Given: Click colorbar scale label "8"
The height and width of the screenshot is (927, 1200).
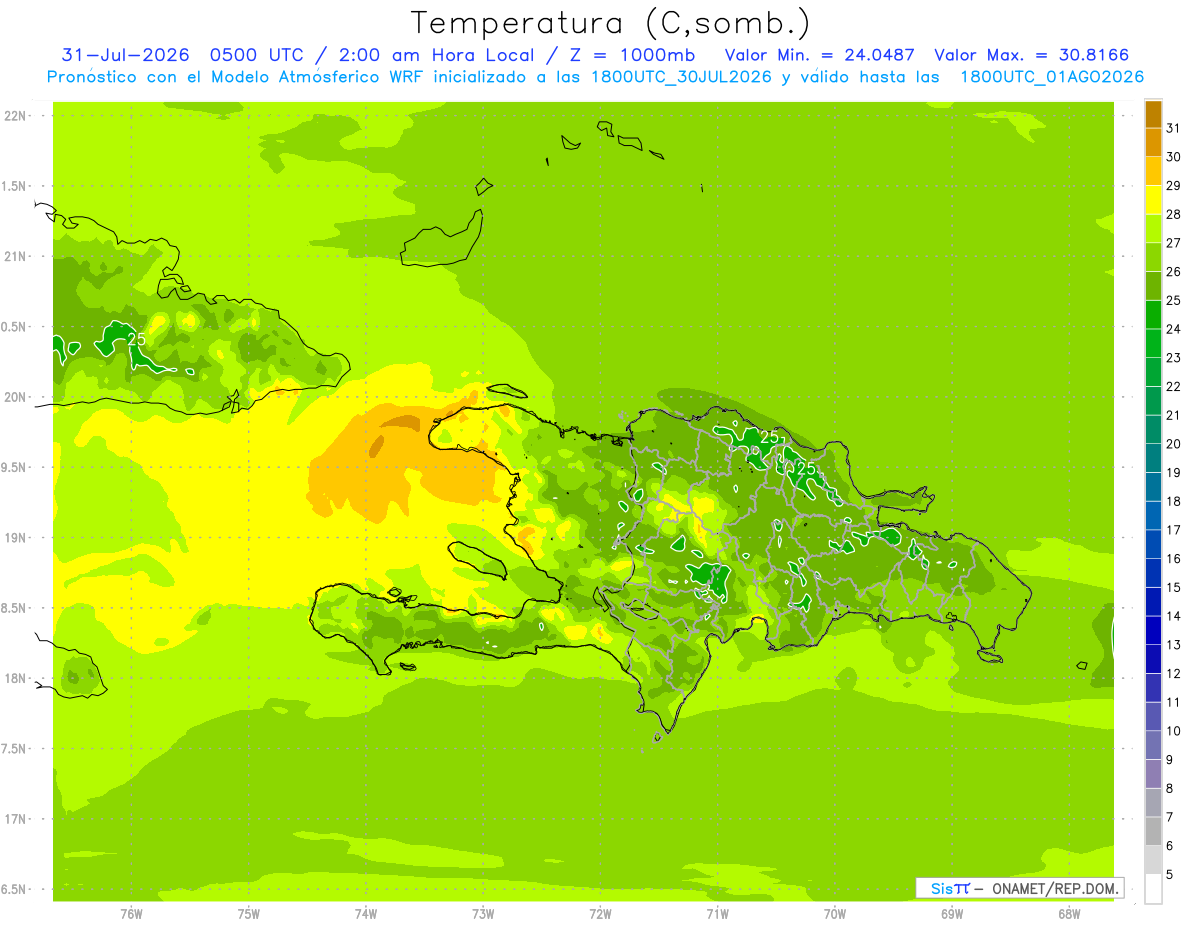Looking at the screenshot, I should [x=1169, y=789].
